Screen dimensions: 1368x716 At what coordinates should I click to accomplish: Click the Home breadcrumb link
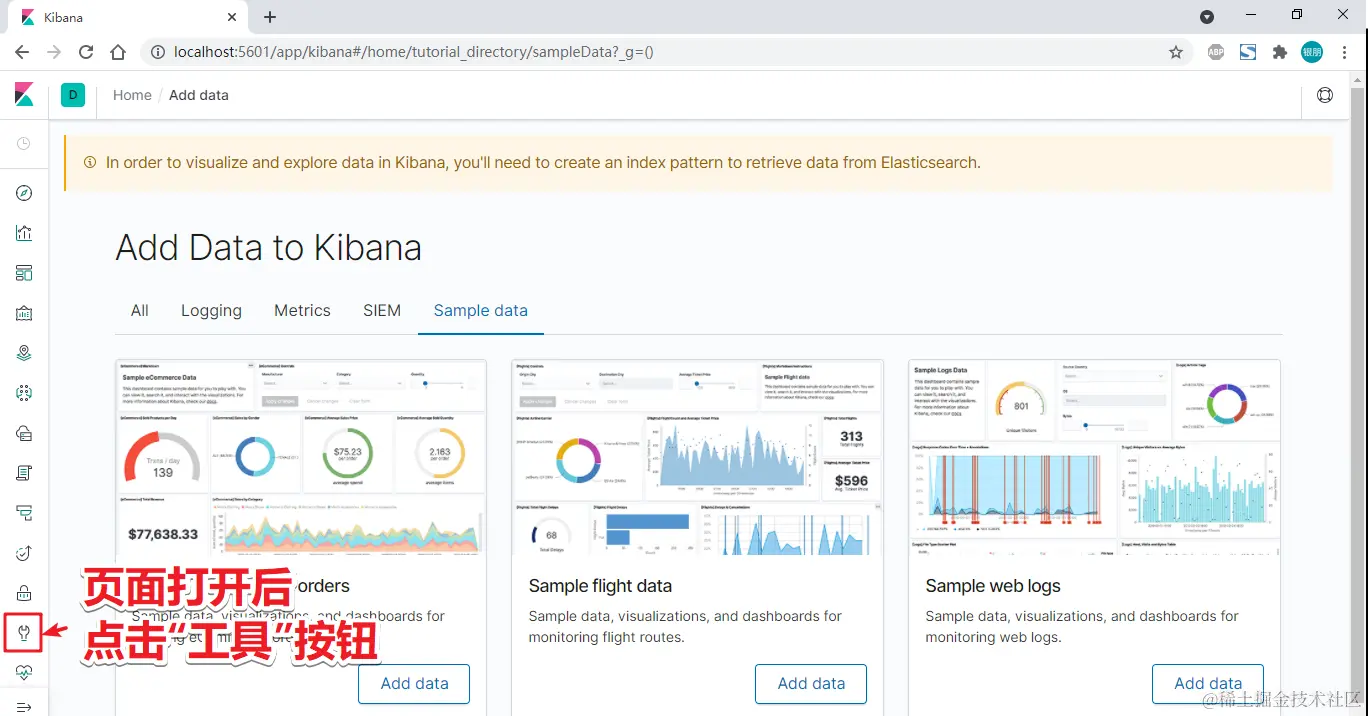[x=132, y=95]
